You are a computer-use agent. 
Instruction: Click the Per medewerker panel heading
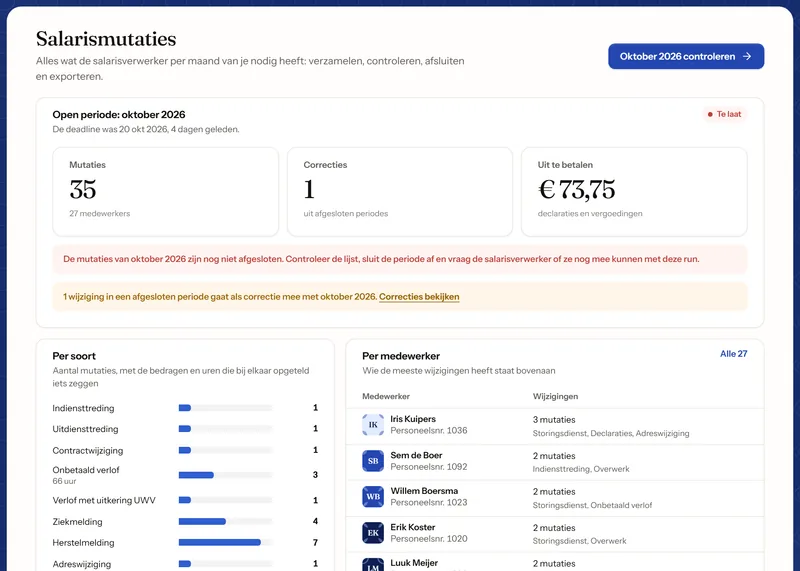click(x=401, y=356)
